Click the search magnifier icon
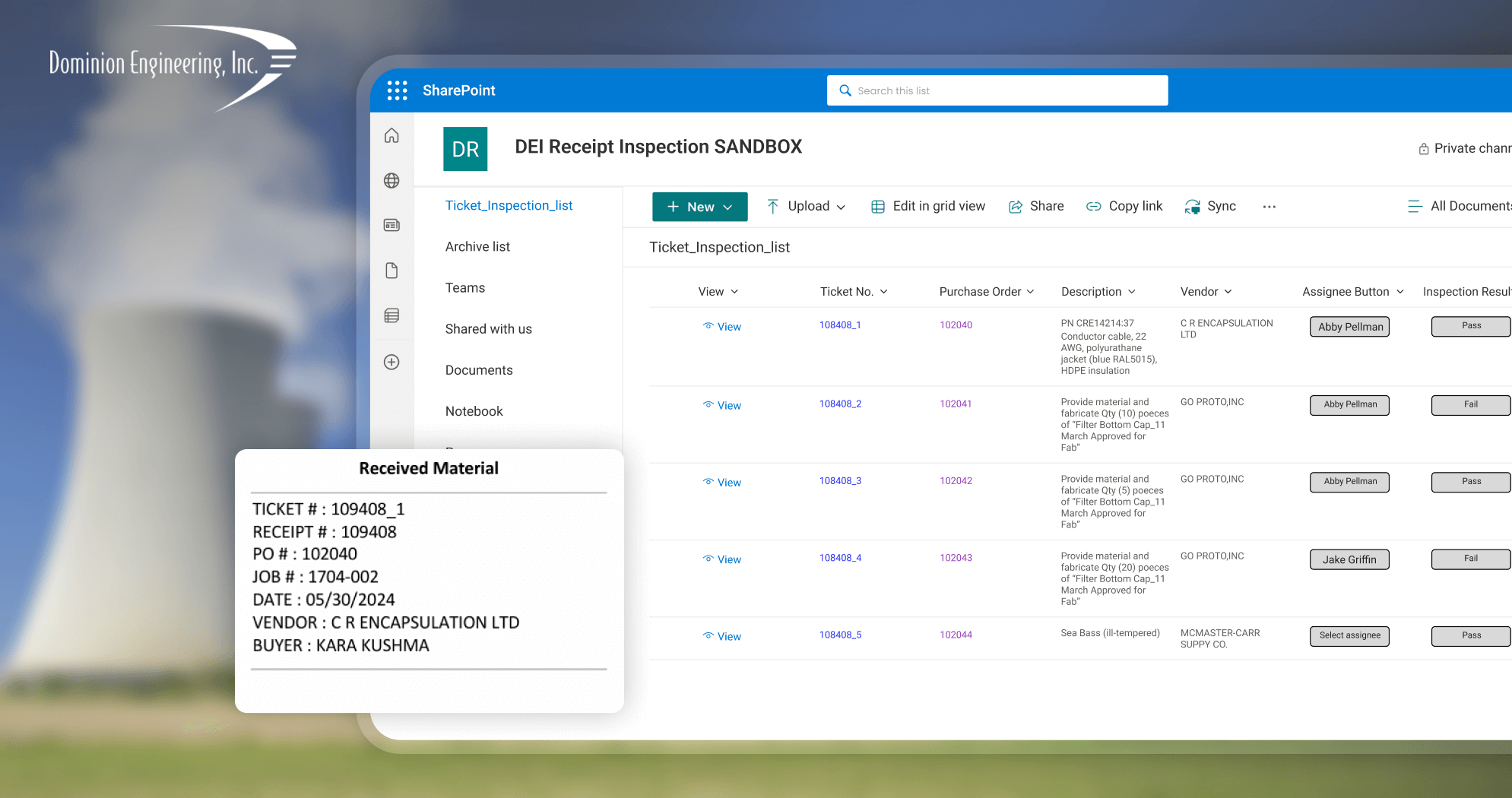The width and height of the screenshot is (1512, 798). pos(845,90)
